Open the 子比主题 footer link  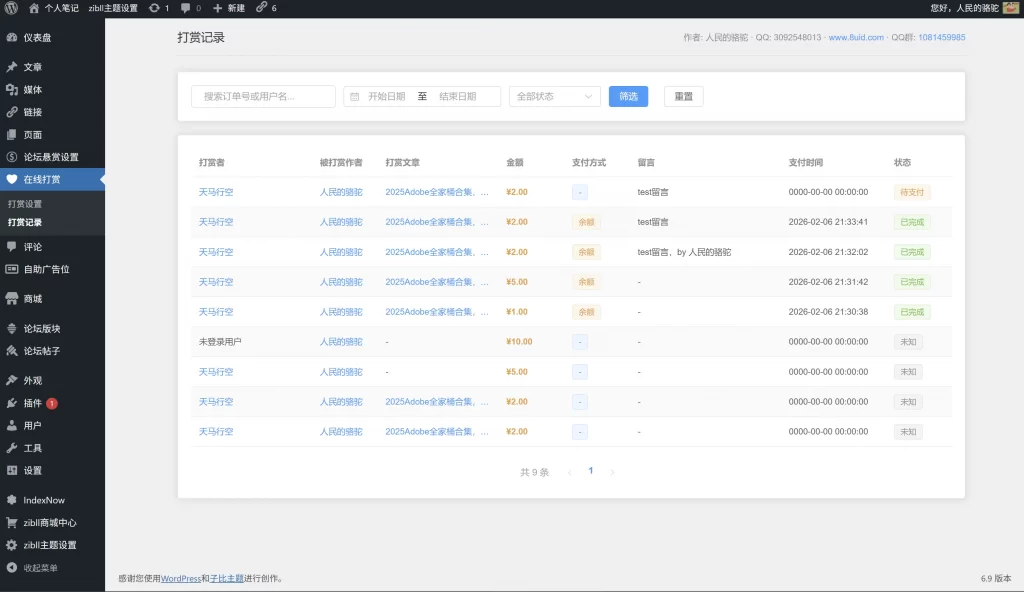coord(225,577)
